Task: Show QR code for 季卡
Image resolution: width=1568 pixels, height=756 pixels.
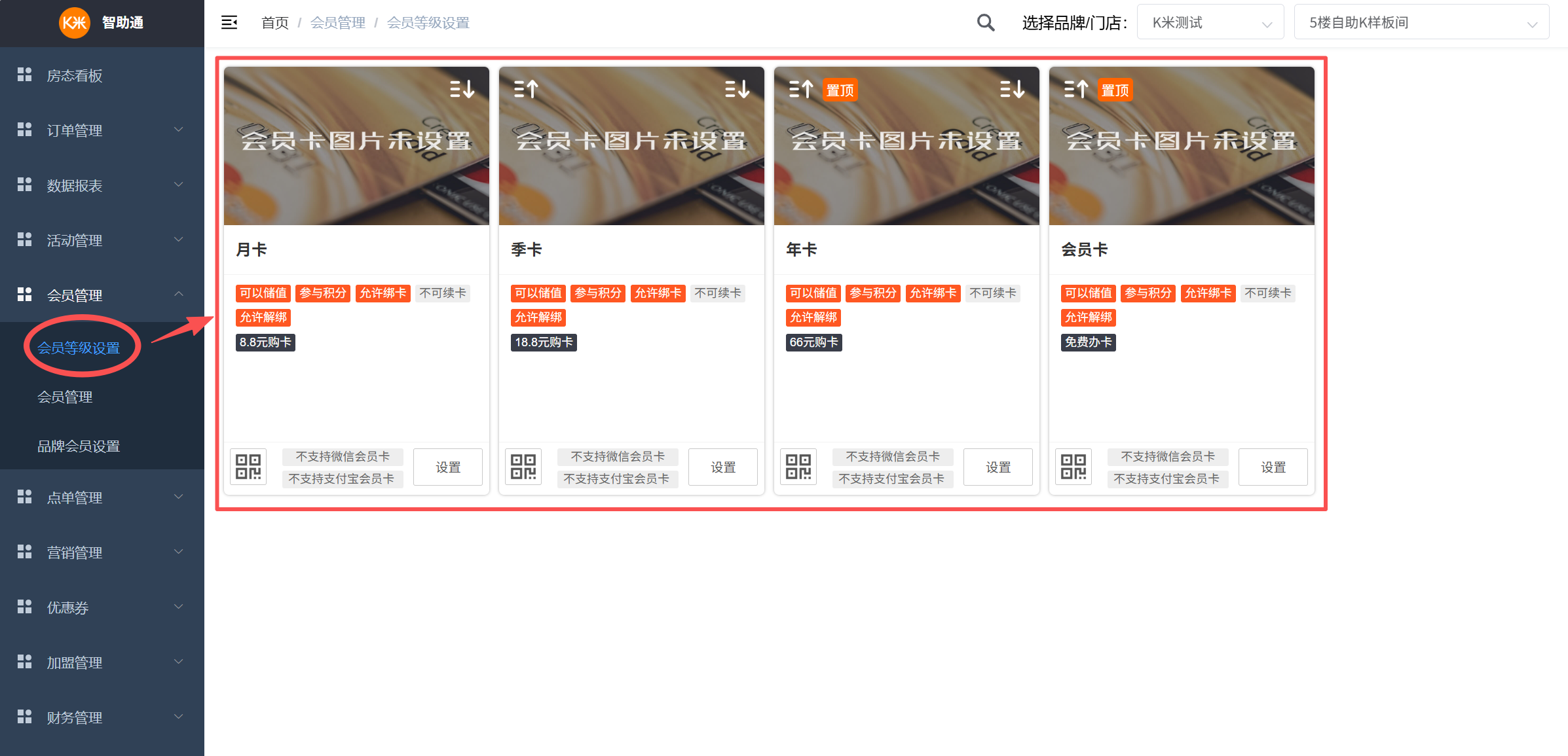Action: tap(523, 467)
